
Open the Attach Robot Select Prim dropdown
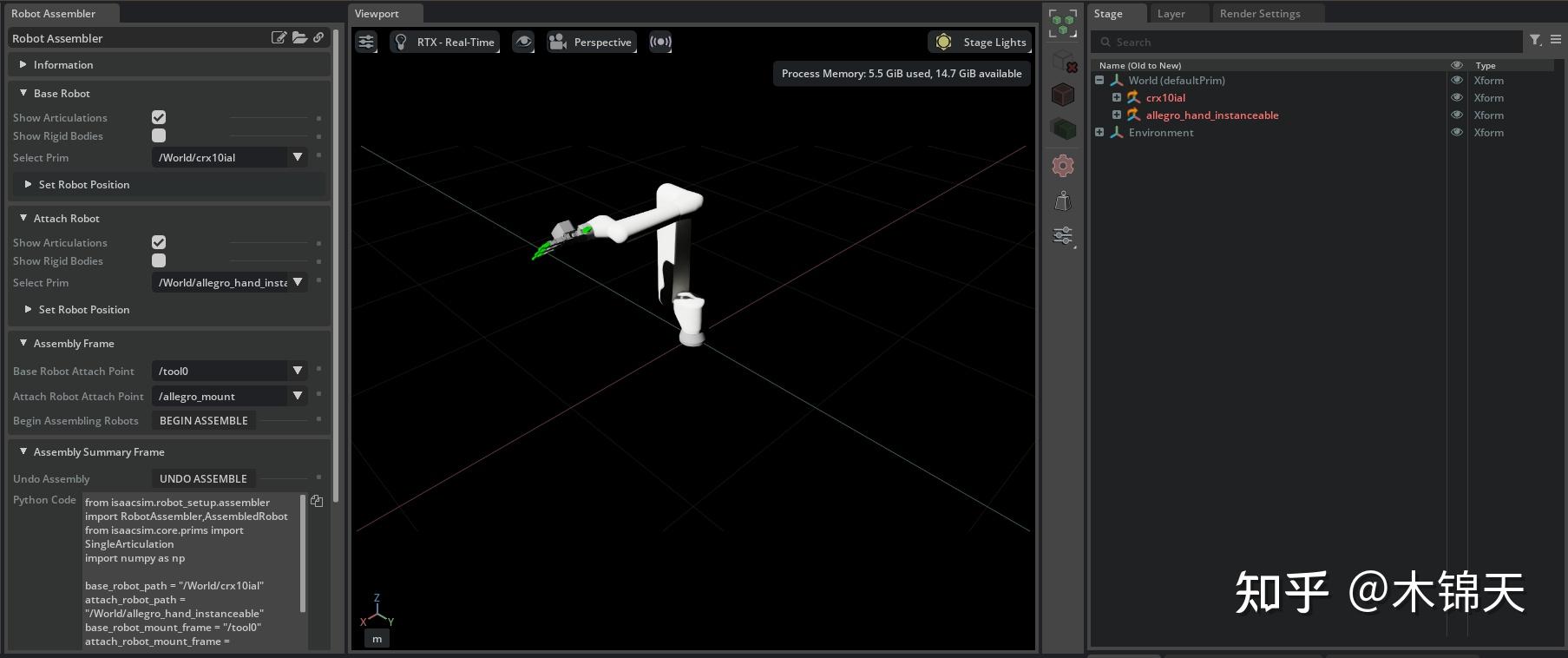pos(229,282)
